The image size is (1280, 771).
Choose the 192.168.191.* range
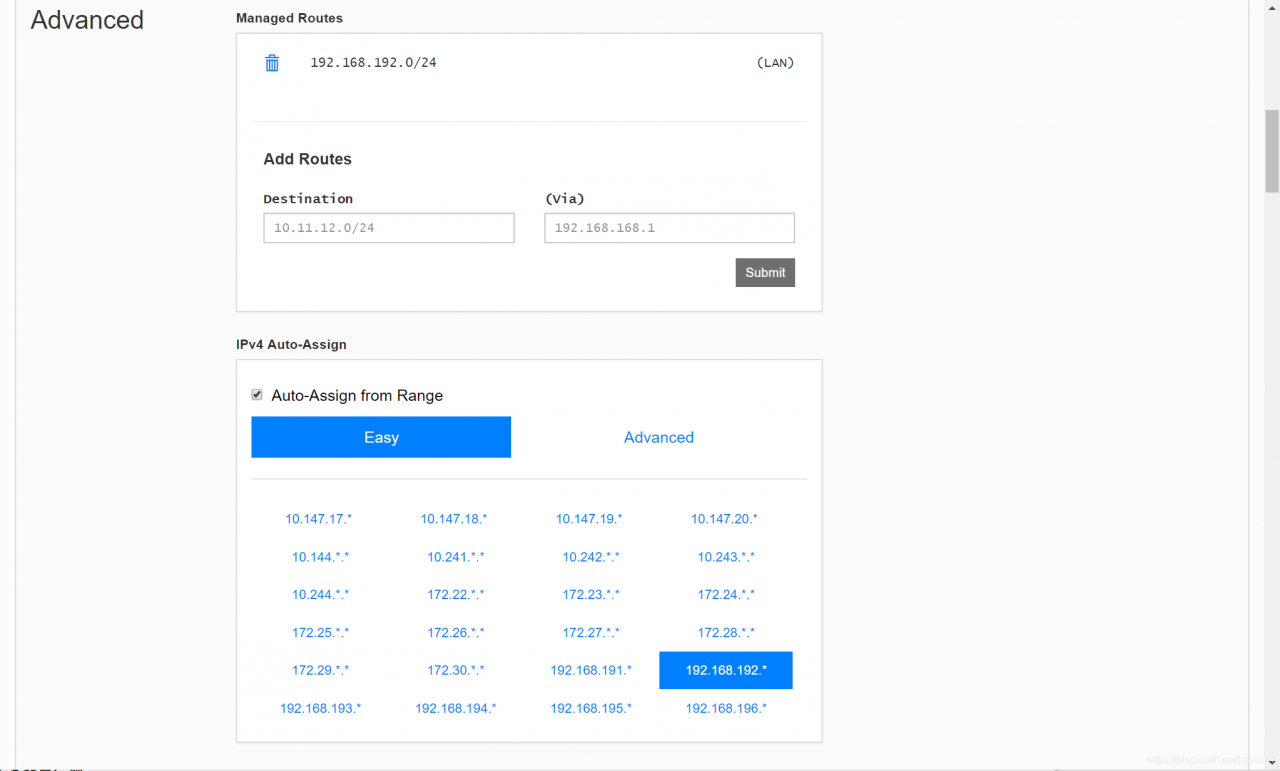tap(591, 670)
